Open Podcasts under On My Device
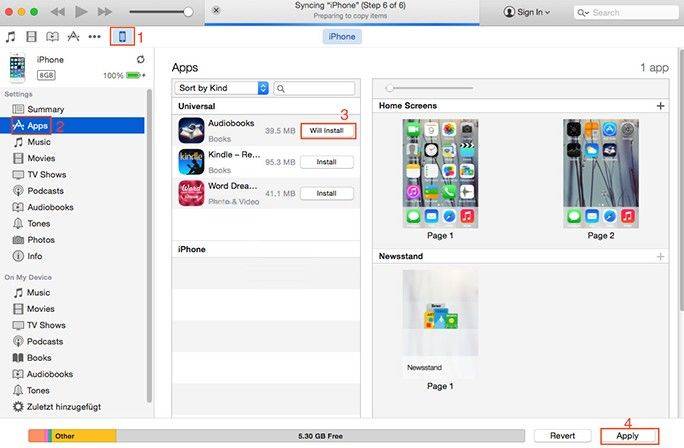 (x=72, y=342)
